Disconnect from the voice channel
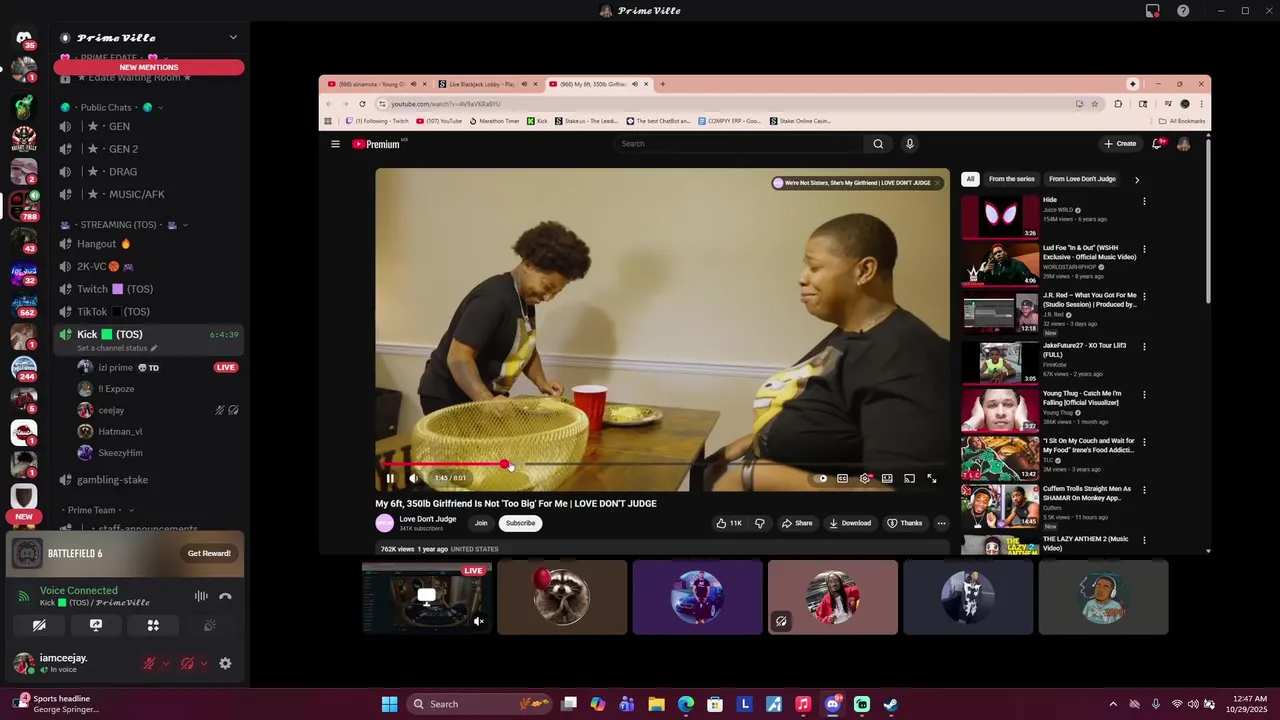The width and height of the screenshot is (1280, 720). coord(225,596)
